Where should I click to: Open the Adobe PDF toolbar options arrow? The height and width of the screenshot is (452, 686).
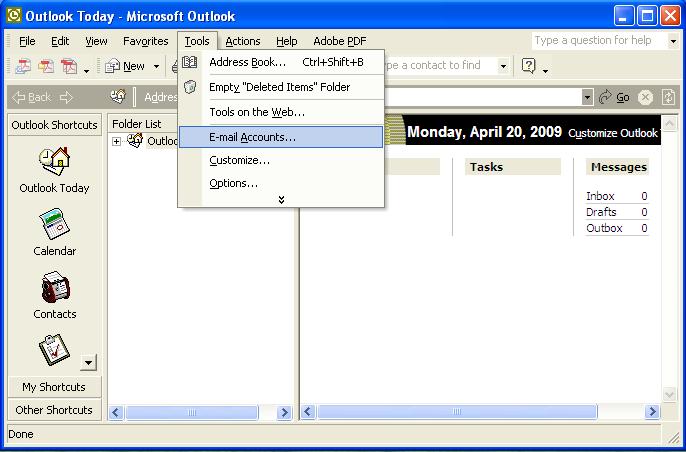87,70
